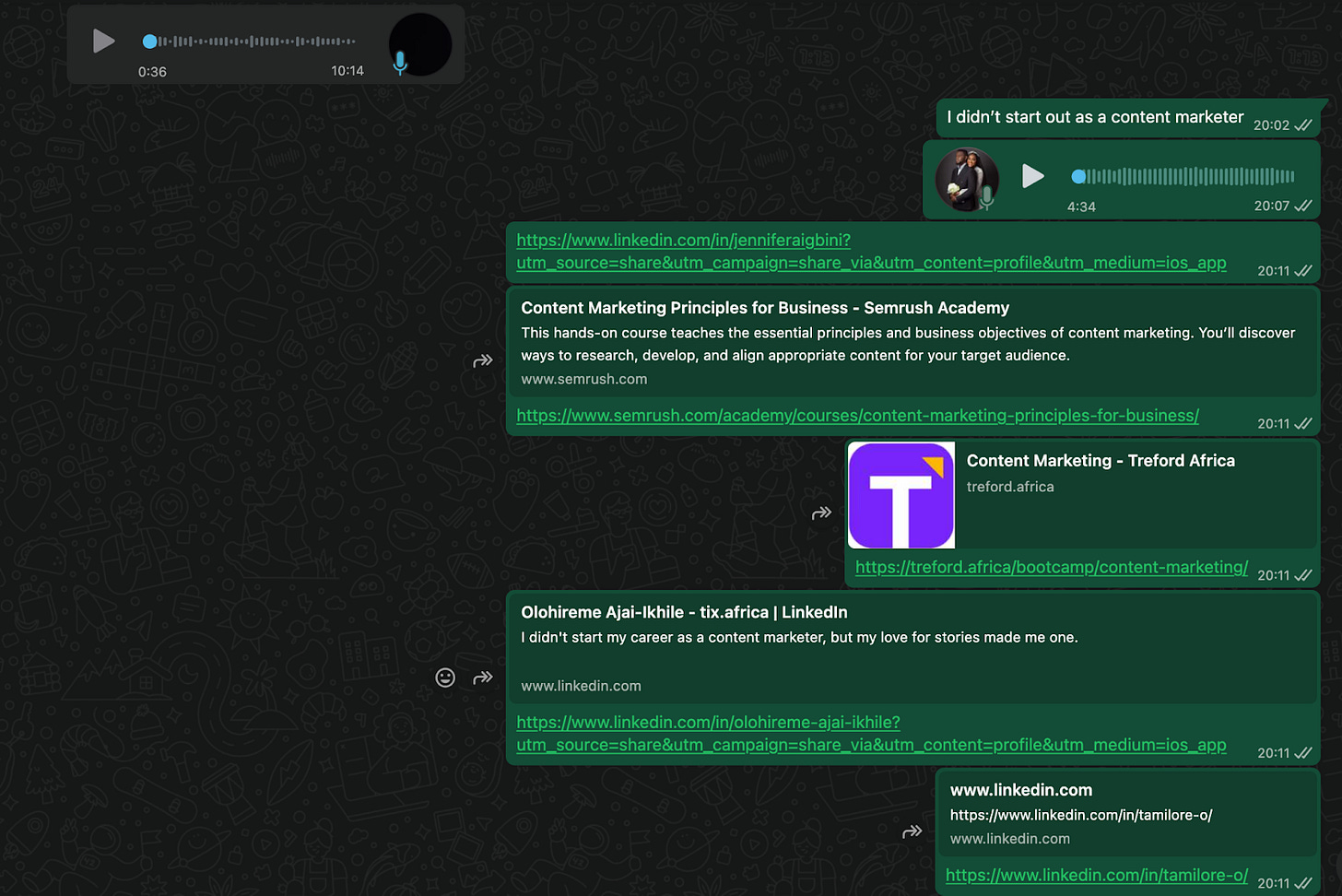Viewport: 1342px width, 896px height.
Task: Open the Semrush academy course URL
Action: (x=857, y=416)
